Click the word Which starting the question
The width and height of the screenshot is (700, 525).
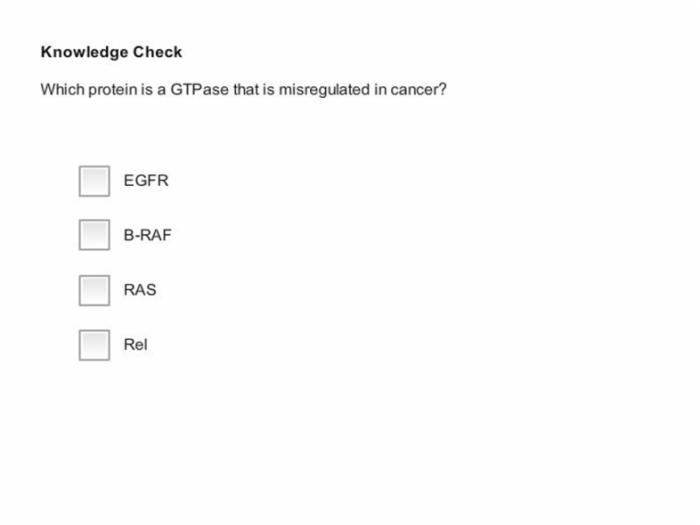[x=62, y=89]
